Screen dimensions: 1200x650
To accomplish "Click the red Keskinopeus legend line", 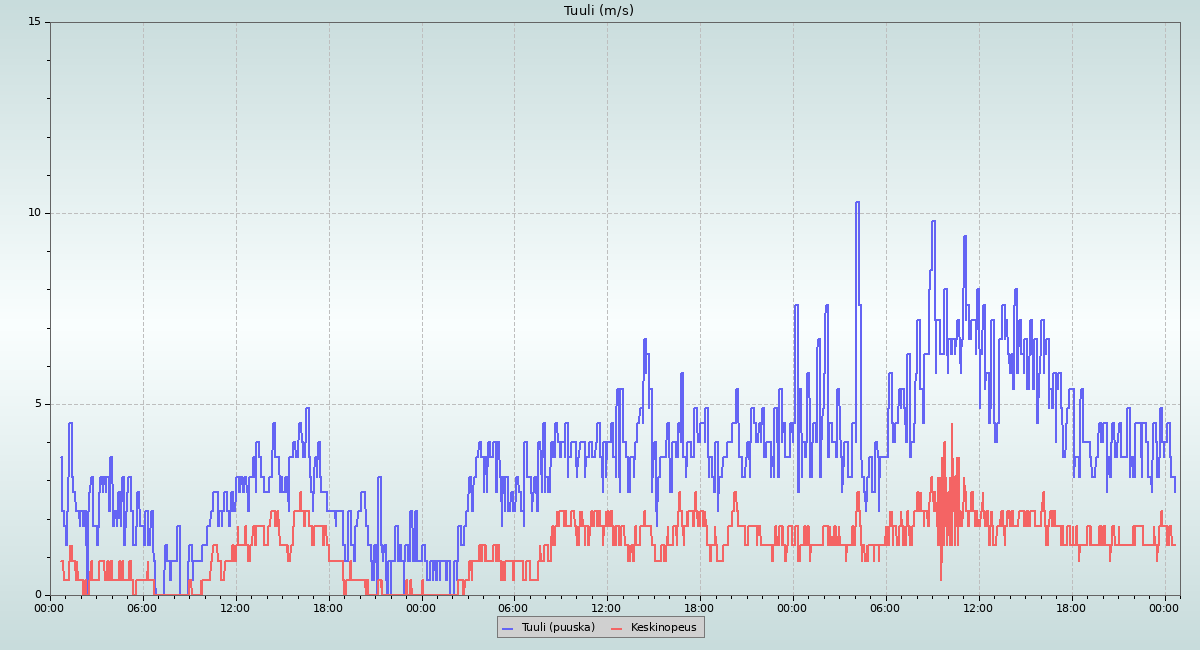I will coord(616,628).
